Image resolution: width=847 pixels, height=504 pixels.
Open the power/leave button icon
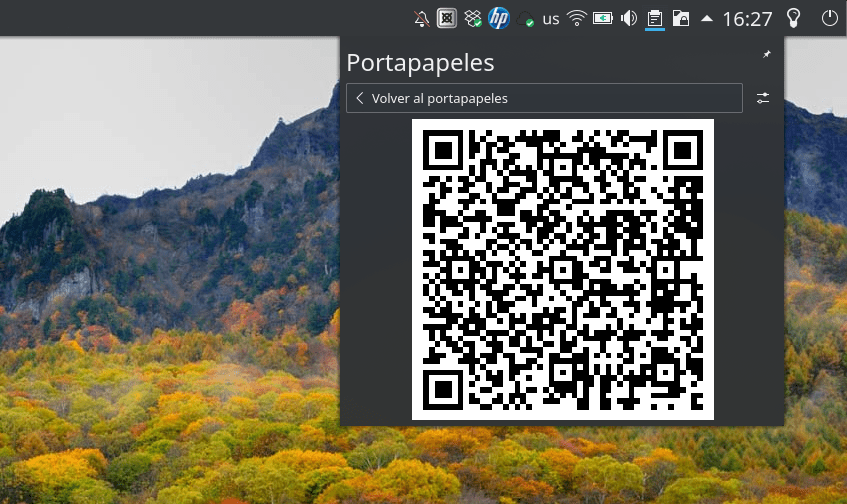tap(829, 18)
